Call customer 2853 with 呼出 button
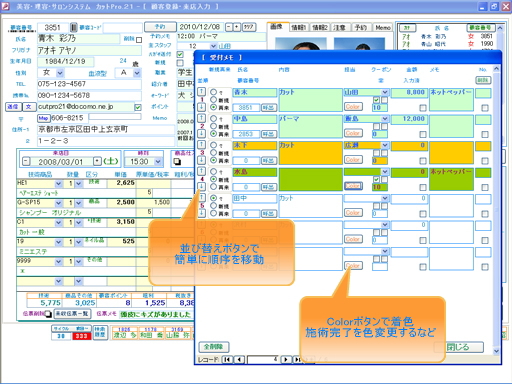Screen dimensions: 512x384 click(269, 134)
